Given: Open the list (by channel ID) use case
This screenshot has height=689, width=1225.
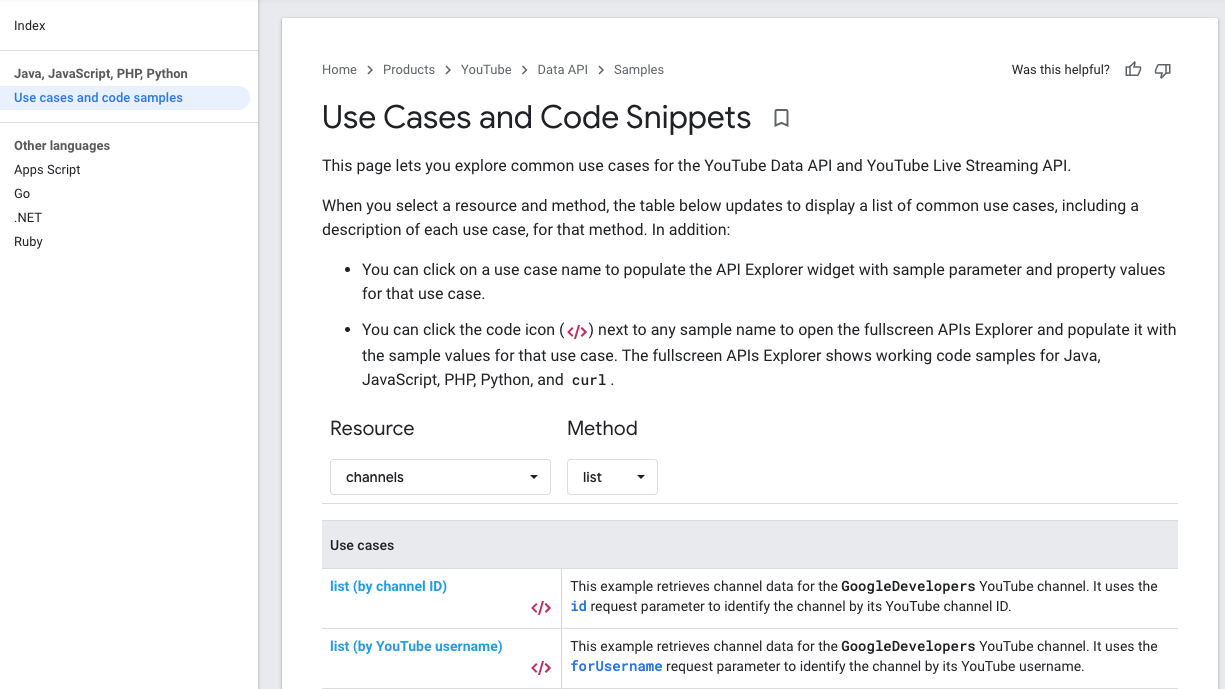Looking at the screenshot, I should coord(388,586).
